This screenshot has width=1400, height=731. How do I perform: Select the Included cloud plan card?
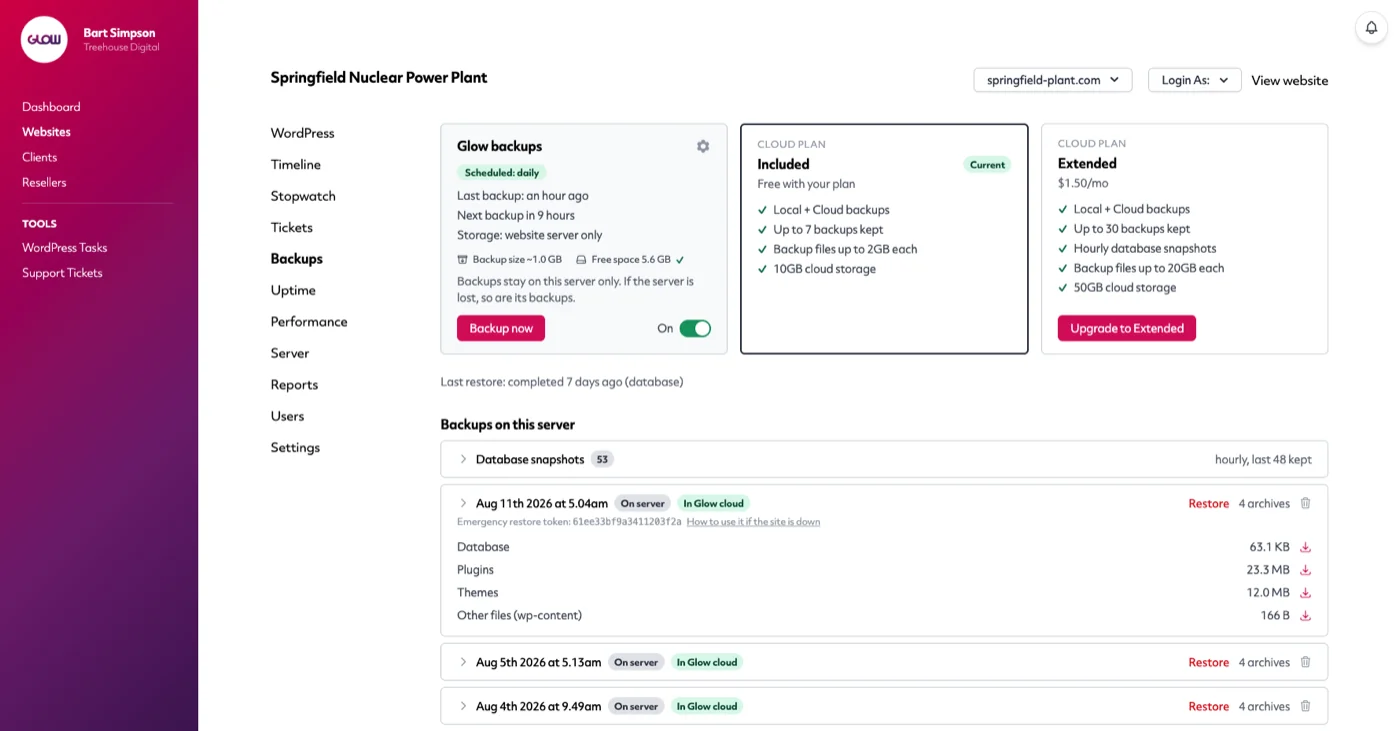pos(884,239)
